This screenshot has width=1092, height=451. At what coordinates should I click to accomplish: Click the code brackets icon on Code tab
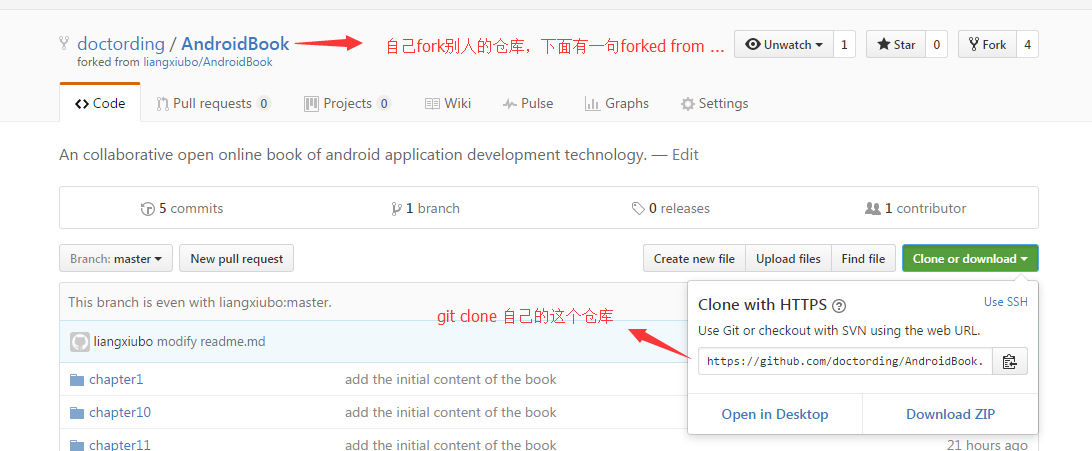[x=81, y=104]
